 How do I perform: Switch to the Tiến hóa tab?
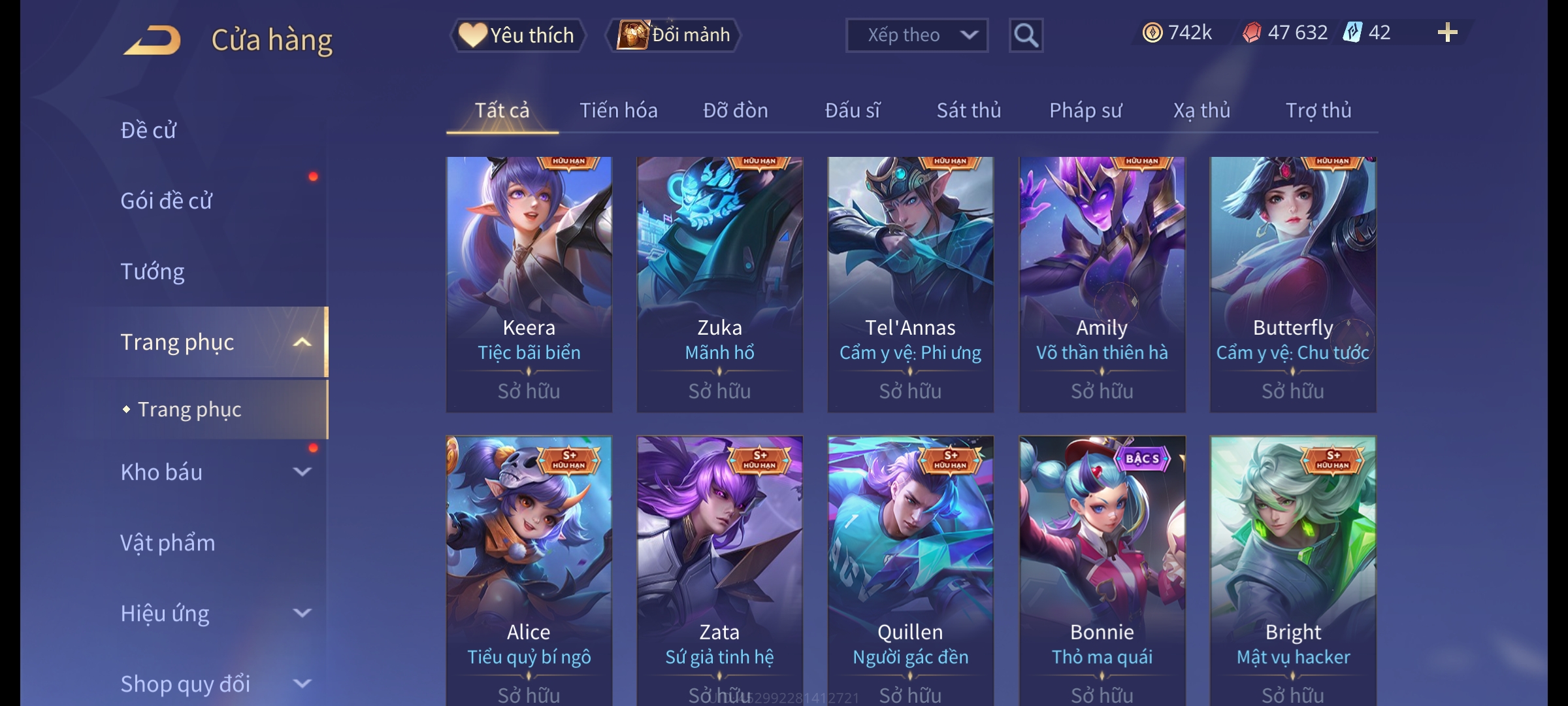pyautogui.click(x=618, y=110)
